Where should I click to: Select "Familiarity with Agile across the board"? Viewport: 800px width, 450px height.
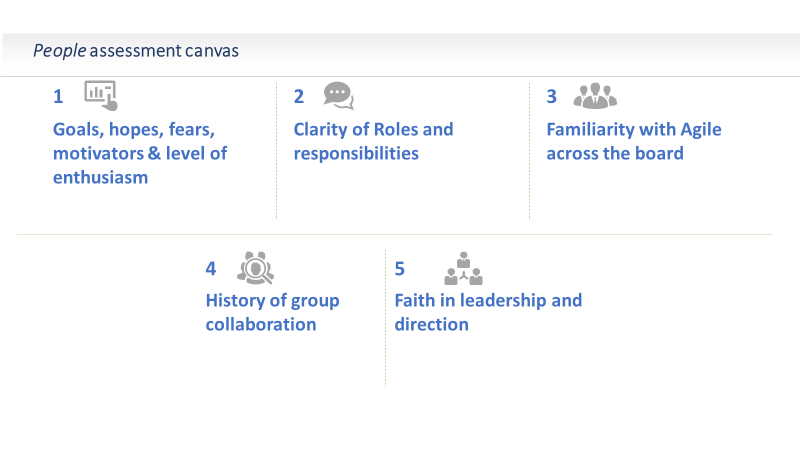(633, 141)
